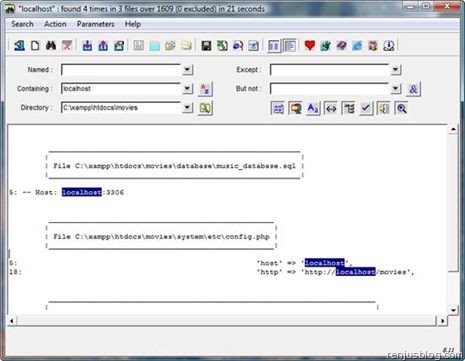Click highlighted 'localhost' in Host line
465x361 pixels.
point(82,192)
